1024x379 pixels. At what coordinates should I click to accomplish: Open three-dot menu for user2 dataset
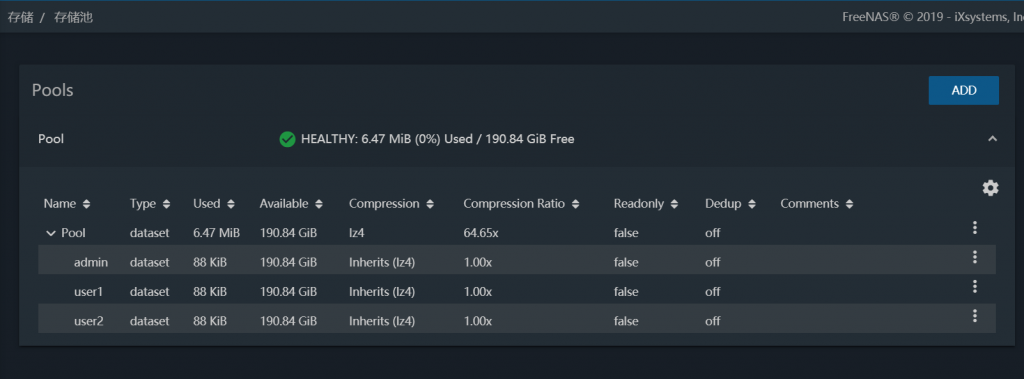[974, 316]
